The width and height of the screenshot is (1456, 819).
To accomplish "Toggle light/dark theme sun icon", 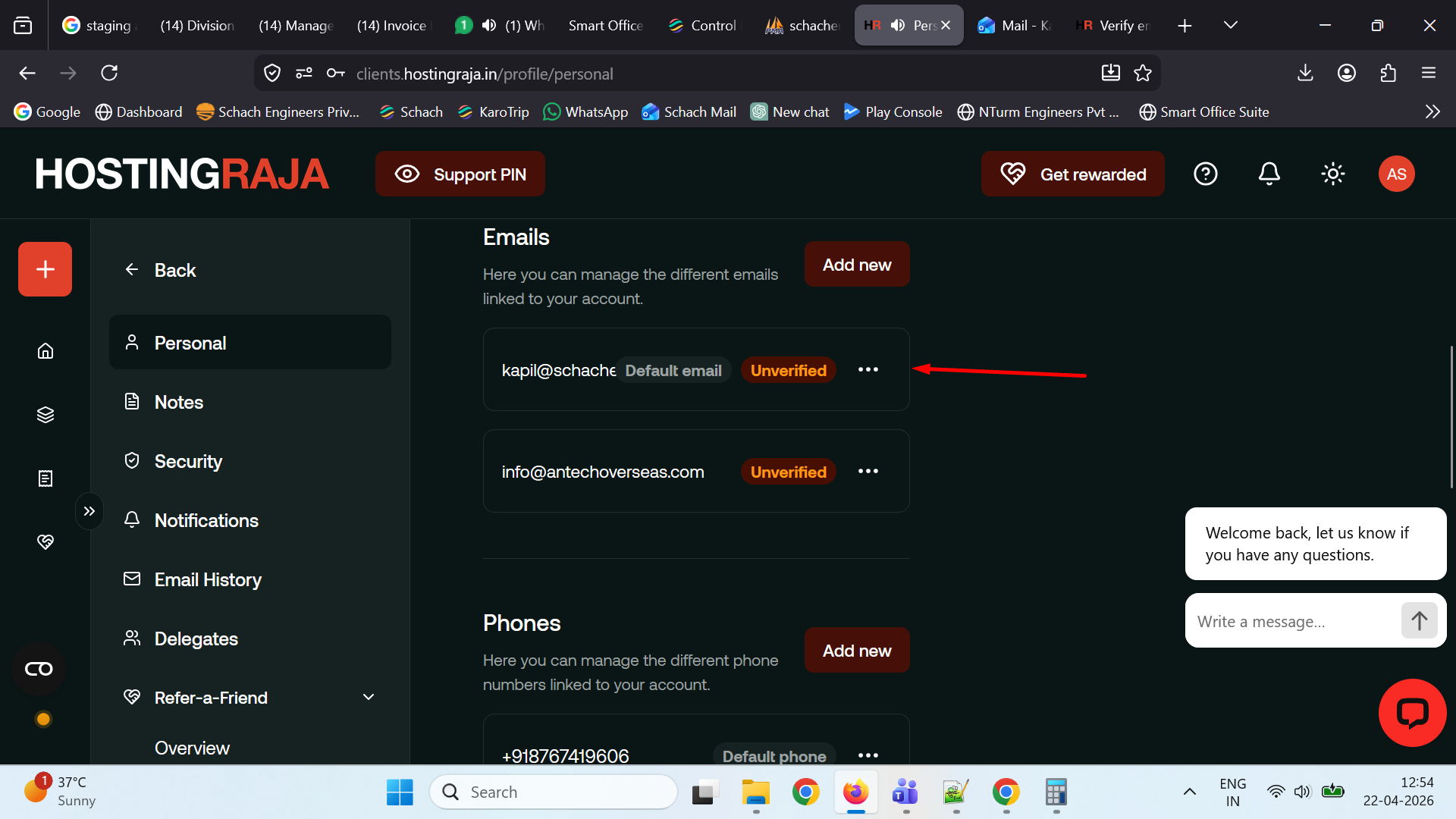I will (x=1332, y=174).
